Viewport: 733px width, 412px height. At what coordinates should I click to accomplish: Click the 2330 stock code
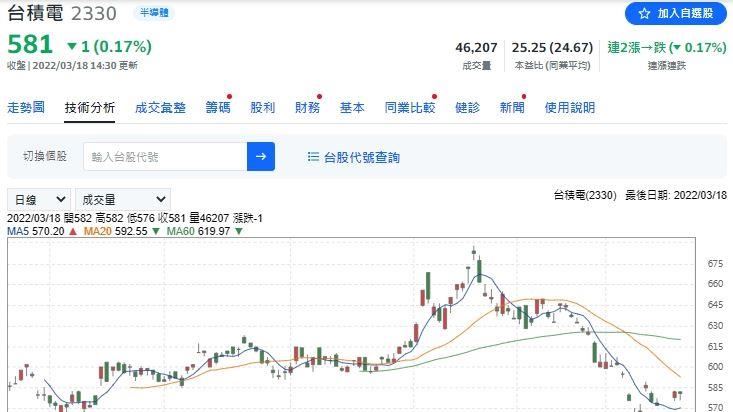94,13
